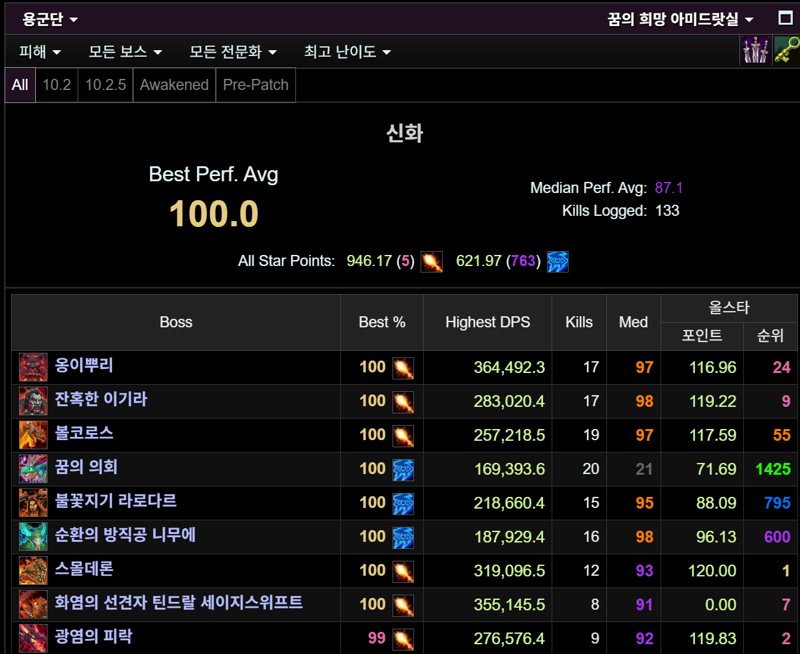This screenshot has height=654, width=800.
Task: Click the Kills column header
Action: click(x=579, y=322)
